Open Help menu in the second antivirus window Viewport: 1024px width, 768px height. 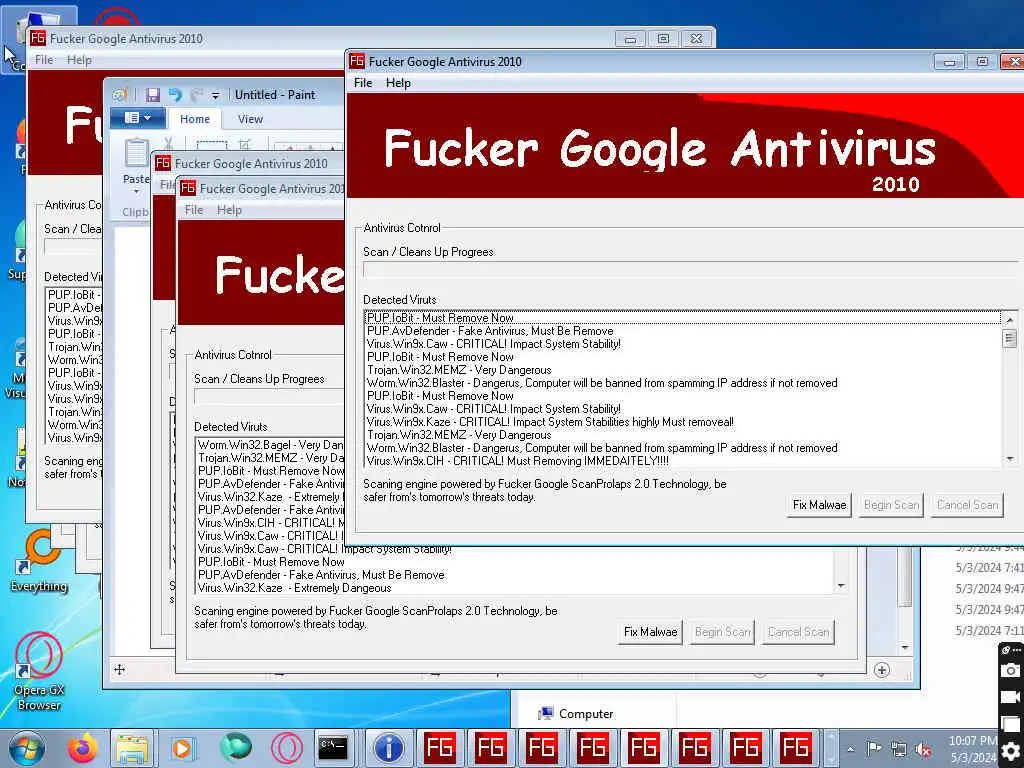(229, 210)
